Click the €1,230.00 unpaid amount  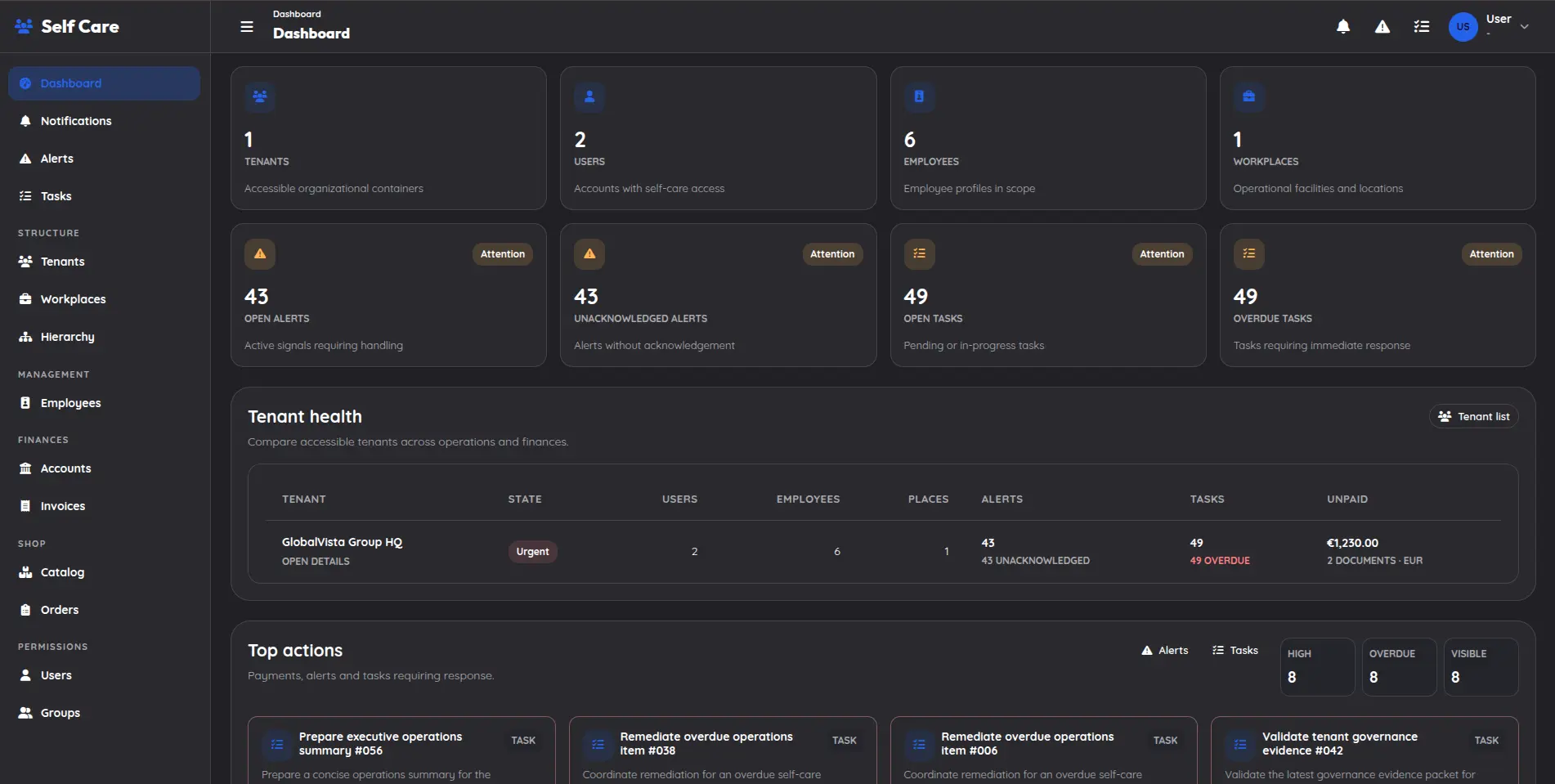click(x=1352, y=543)
